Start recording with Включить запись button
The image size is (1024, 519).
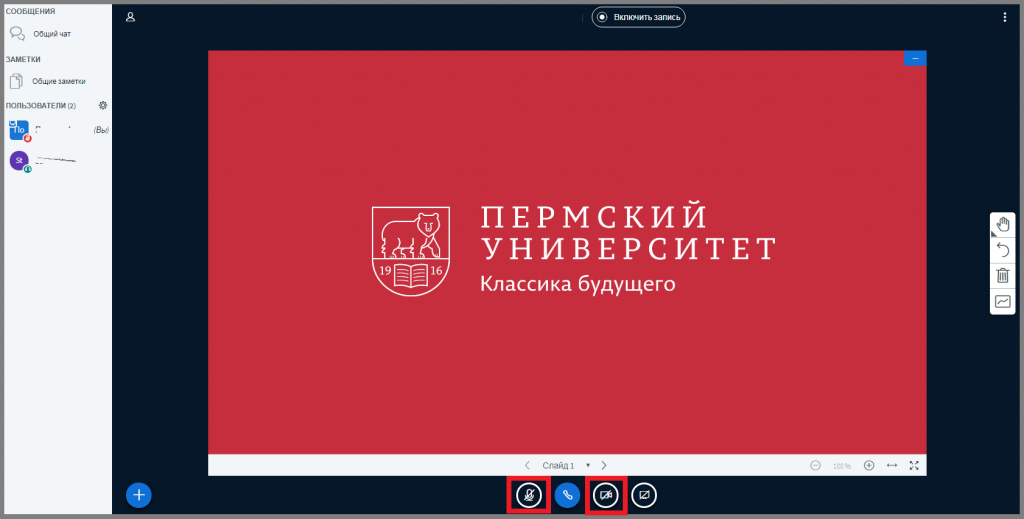coord(638,17)
